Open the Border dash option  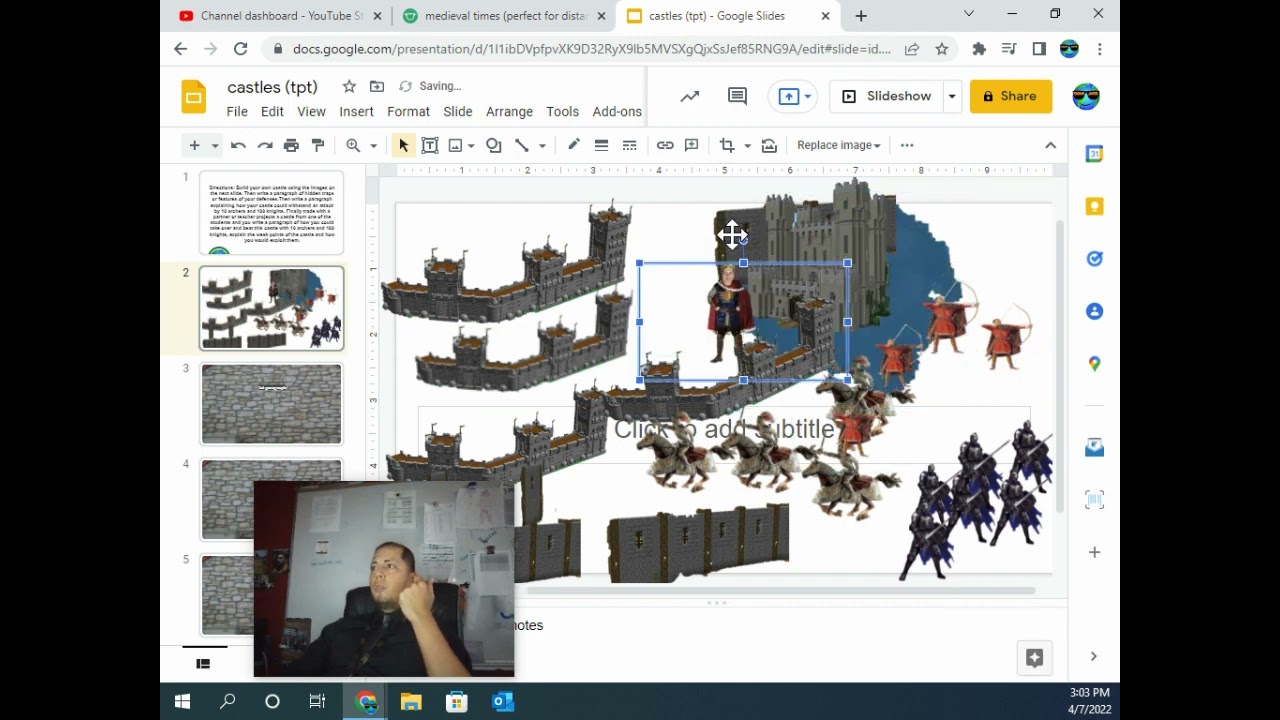tap(629, 145)
